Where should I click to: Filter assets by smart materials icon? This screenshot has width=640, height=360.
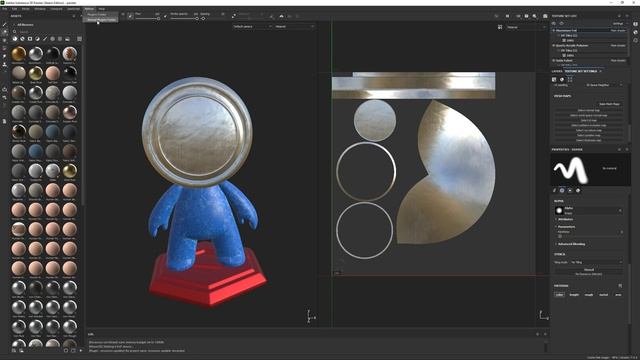click(x=22, y=39)
